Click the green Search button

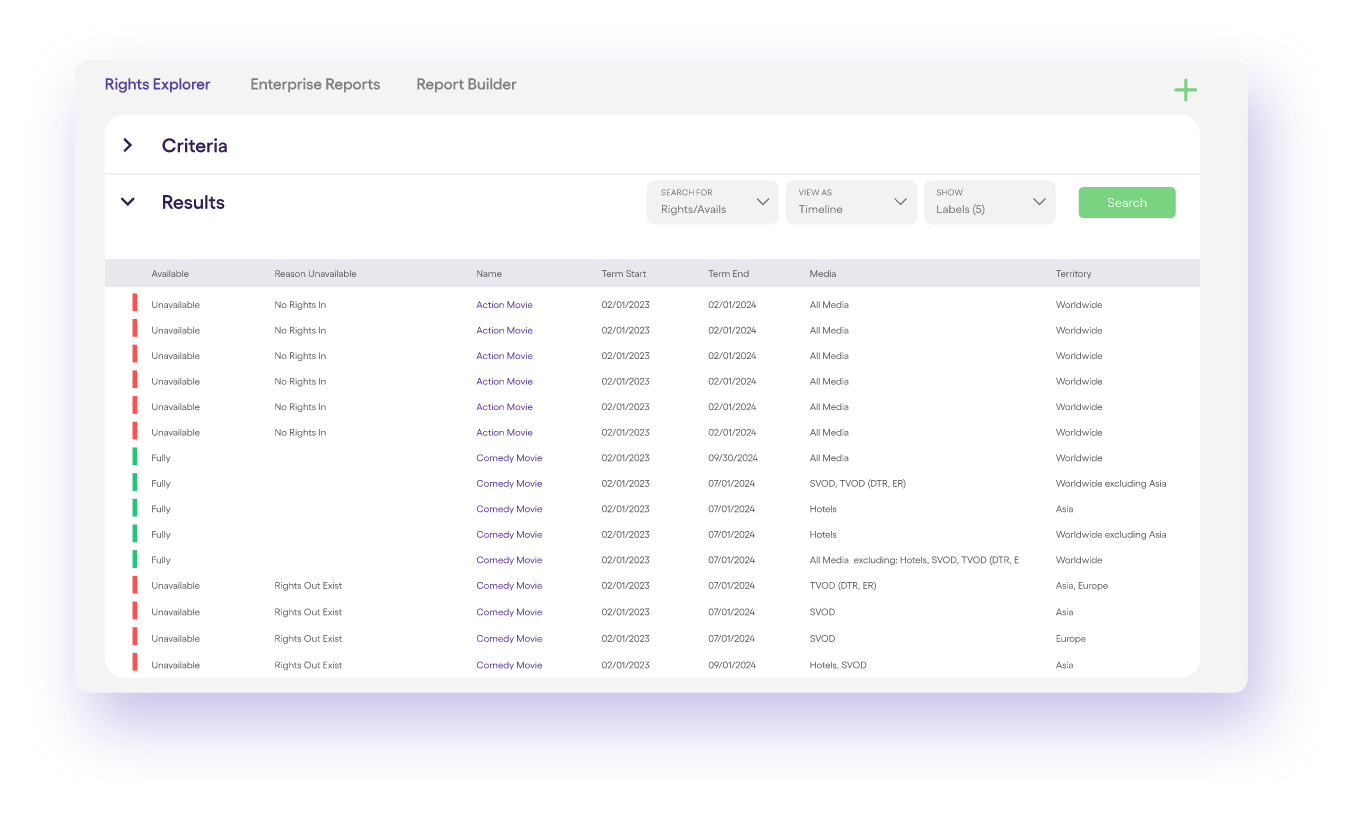pos(1127,203)
